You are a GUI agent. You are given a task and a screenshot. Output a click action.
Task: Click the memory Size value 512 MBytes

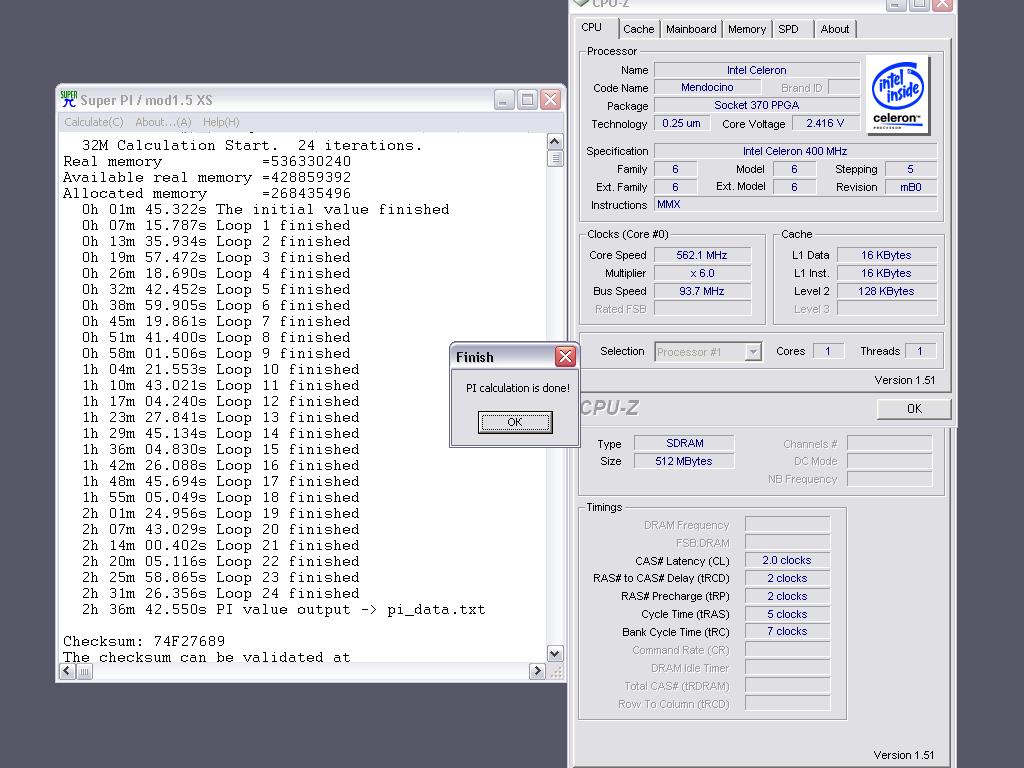pyautogui.click(x=684, y=461)
